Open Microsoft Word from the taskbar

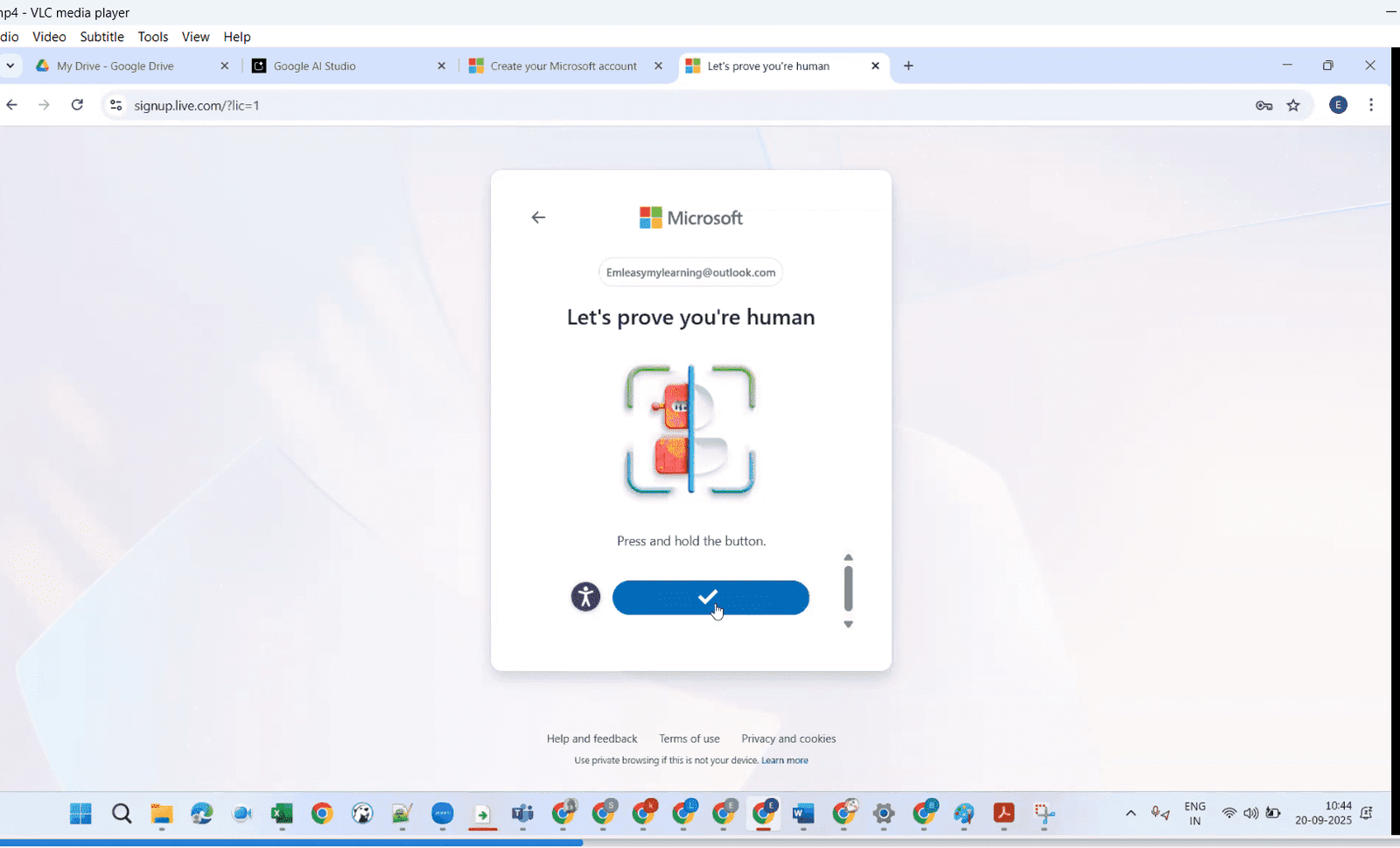803,815
